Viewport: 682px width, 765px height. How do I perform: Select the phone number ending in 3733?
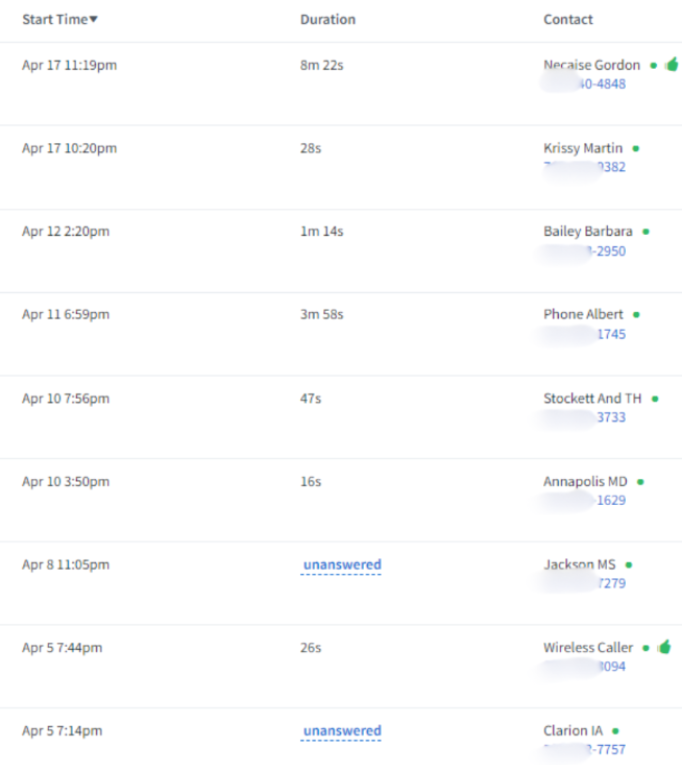pos(611,417)
